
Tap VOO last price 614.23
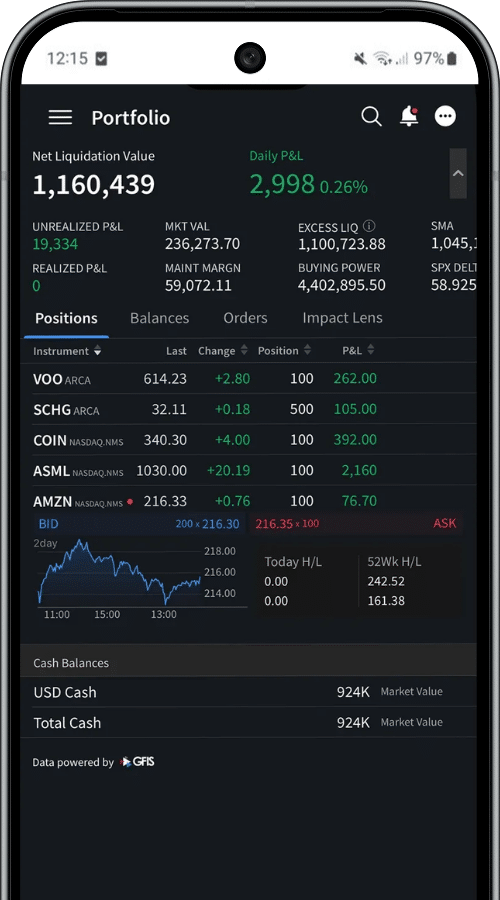pyautogui.click(x=165, y=378)
